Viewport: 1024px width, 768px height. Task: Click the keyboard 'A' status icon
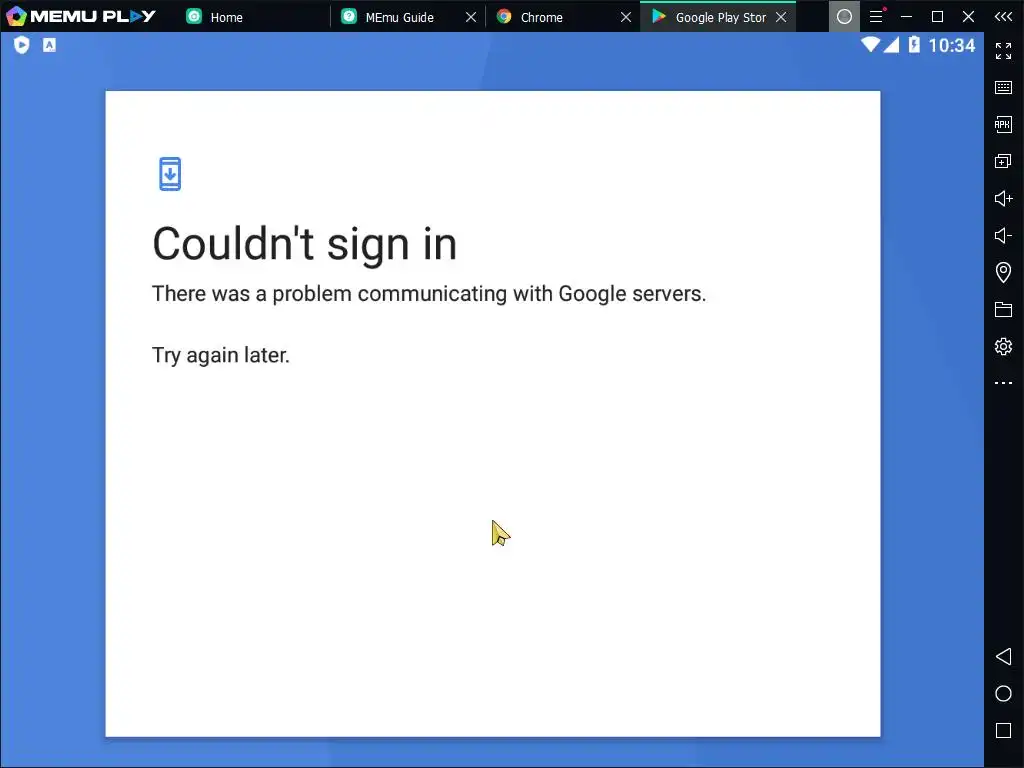click(49, 45)
